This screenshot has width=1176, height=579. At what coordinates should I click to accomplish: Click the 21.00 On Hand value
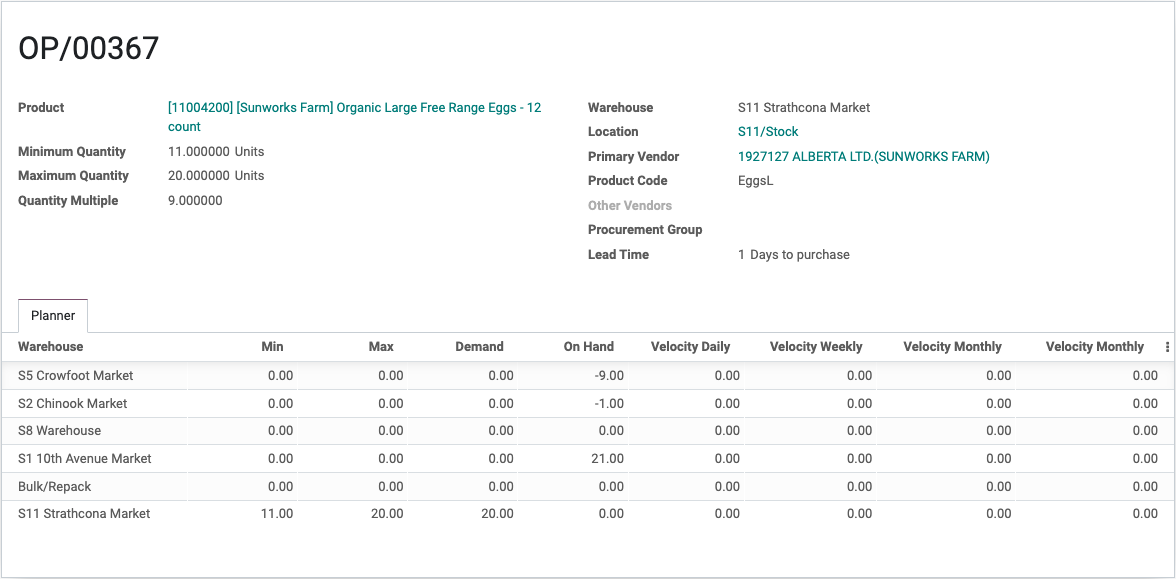[x=608, y=458]
